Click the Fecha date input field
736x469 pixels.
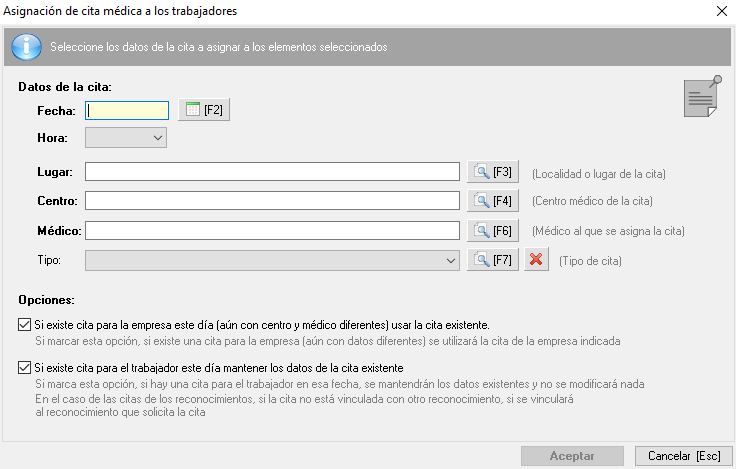(x=127, y=111)
